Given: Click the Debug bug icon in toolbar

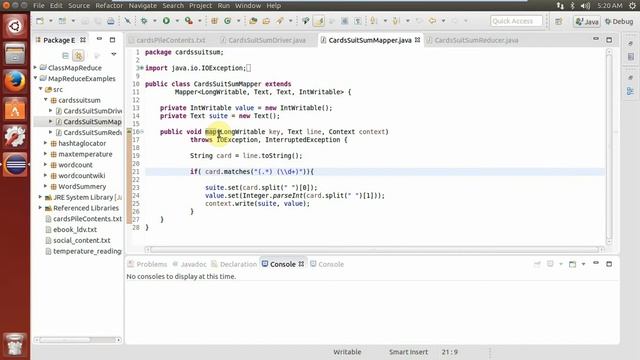Looking at the screenshot, I should (144, 21).
